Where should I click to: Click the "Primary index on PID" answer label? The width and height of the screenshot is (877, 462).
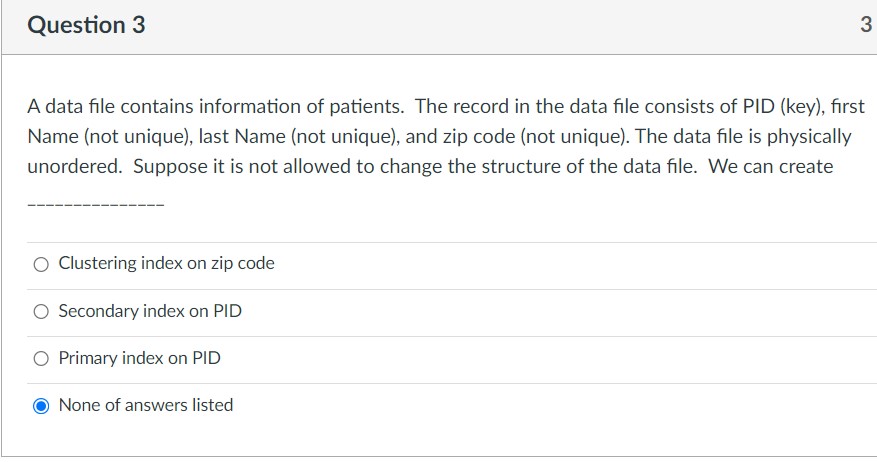click(x=139, y=358)
